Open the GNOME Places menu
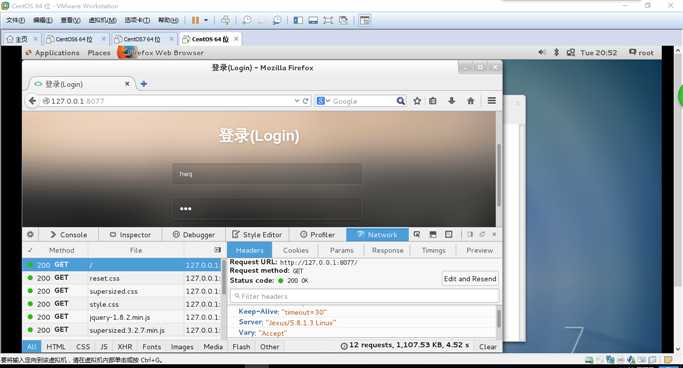Screen dimensions: 683x368 pos(99,53)
